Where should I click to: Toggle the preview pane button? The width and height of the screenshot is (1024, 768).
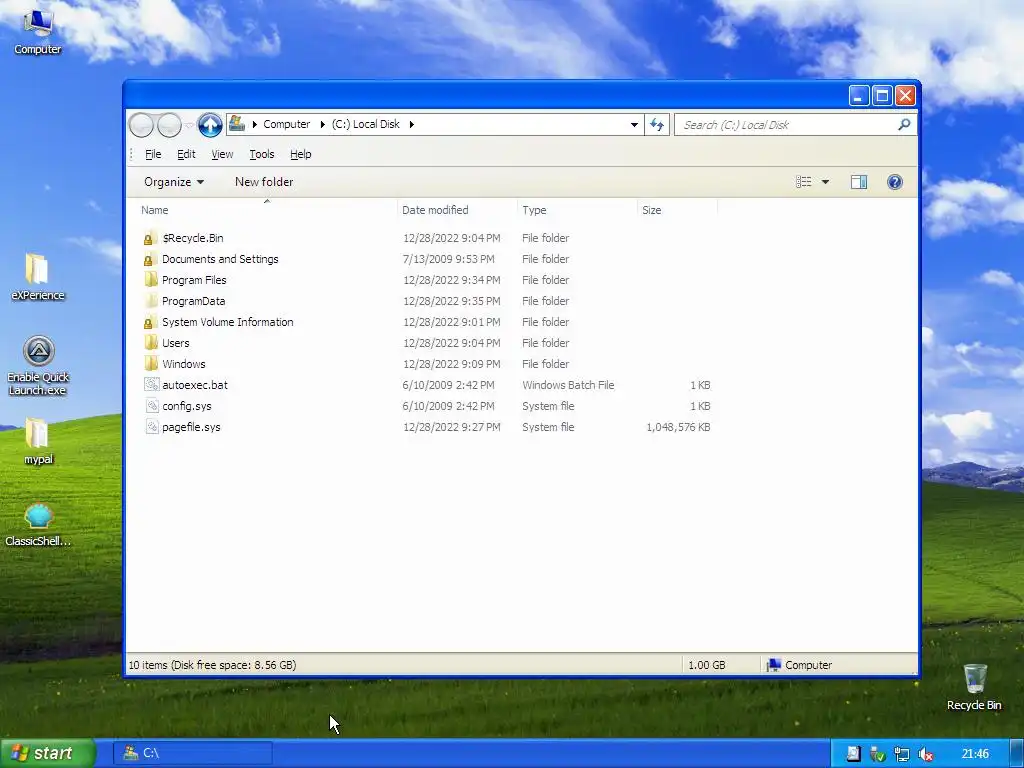tap(859, 182)
